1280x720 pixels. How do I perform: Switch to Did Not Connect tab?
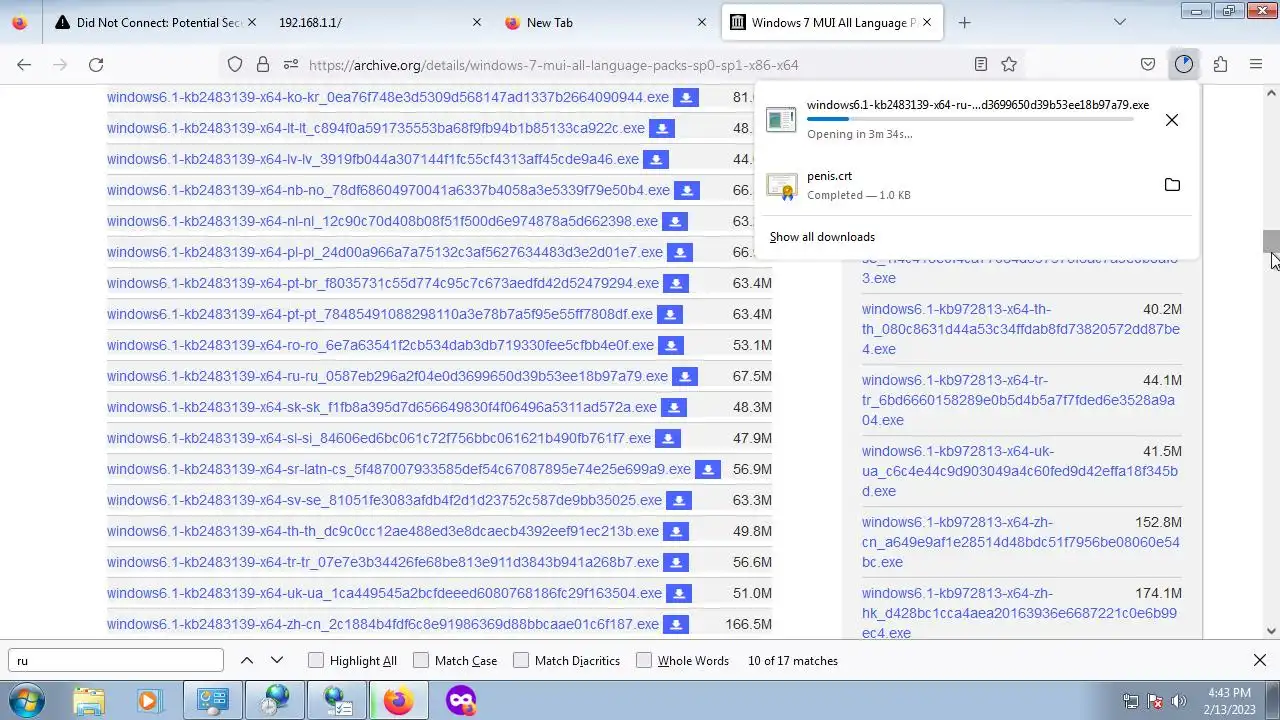158,22
